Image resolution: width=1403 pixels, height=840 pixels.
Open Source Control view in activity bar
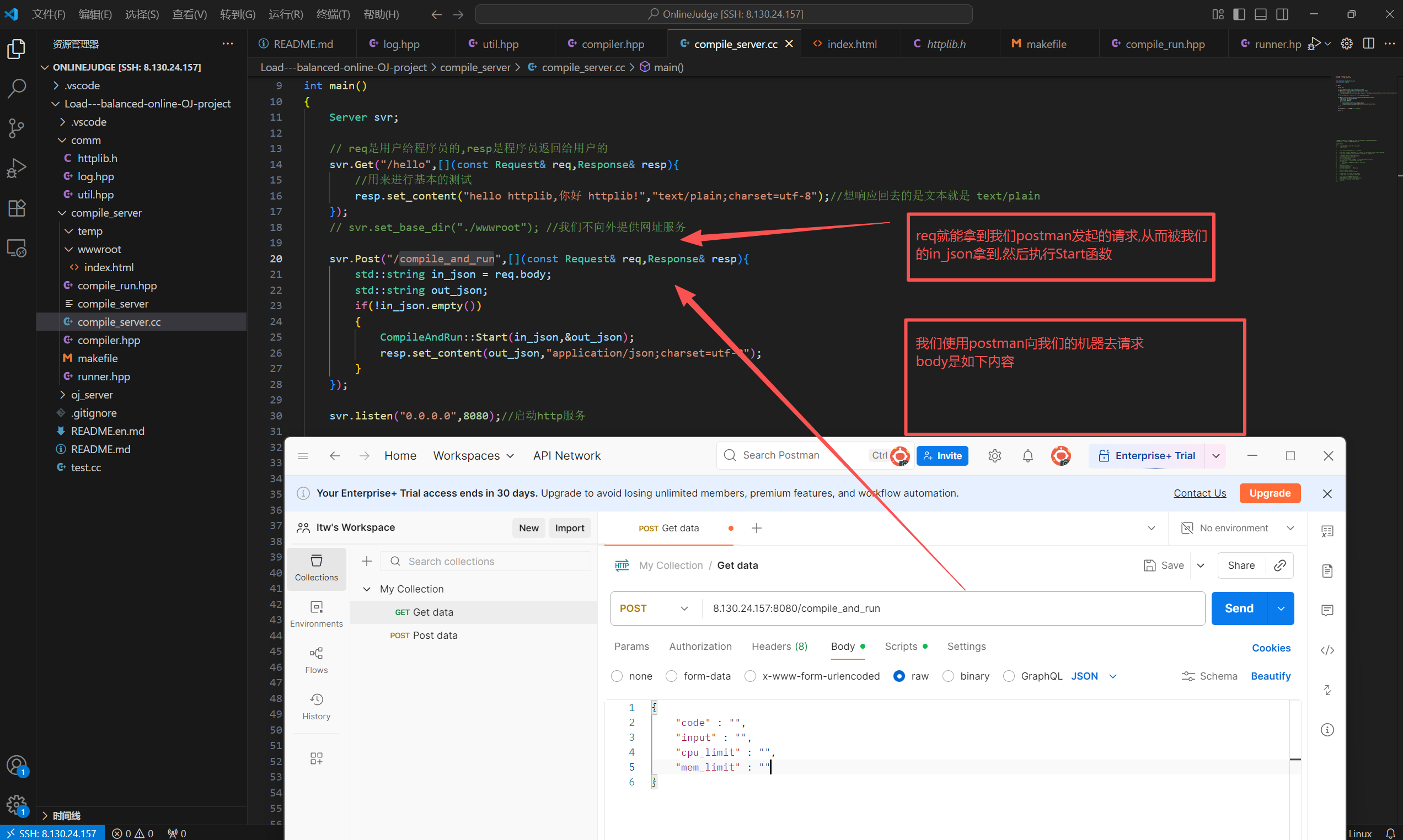(x=17, y=128)
